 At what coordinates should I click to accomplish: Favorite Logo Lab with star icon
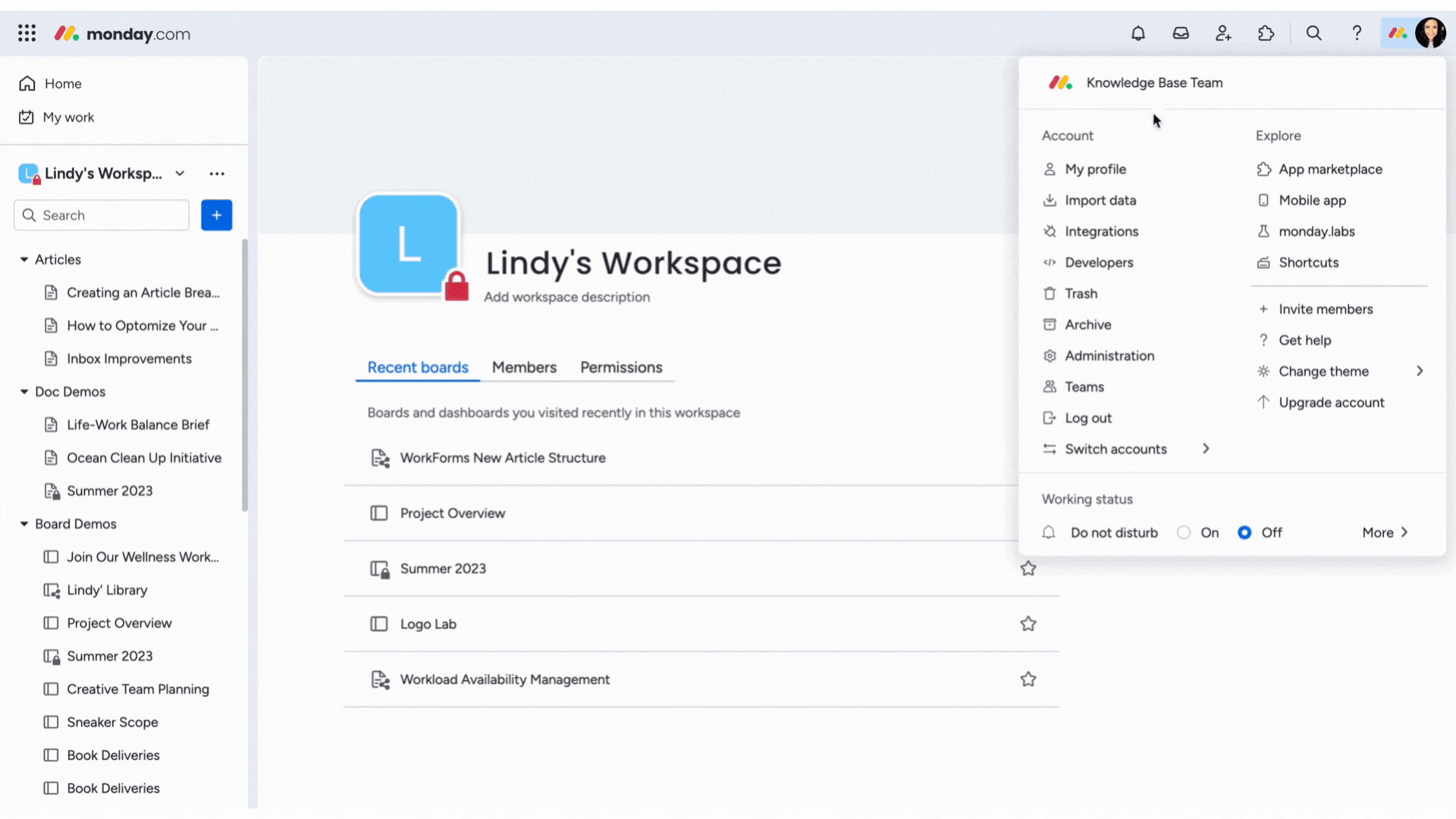point(1028,624)
